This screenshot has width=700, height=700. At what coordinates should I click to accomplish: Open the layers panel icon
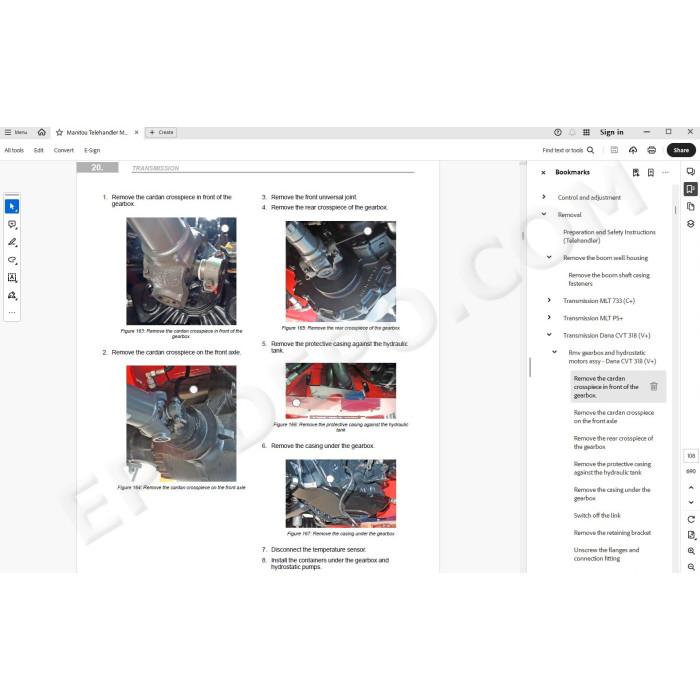[x=691, y=224]
